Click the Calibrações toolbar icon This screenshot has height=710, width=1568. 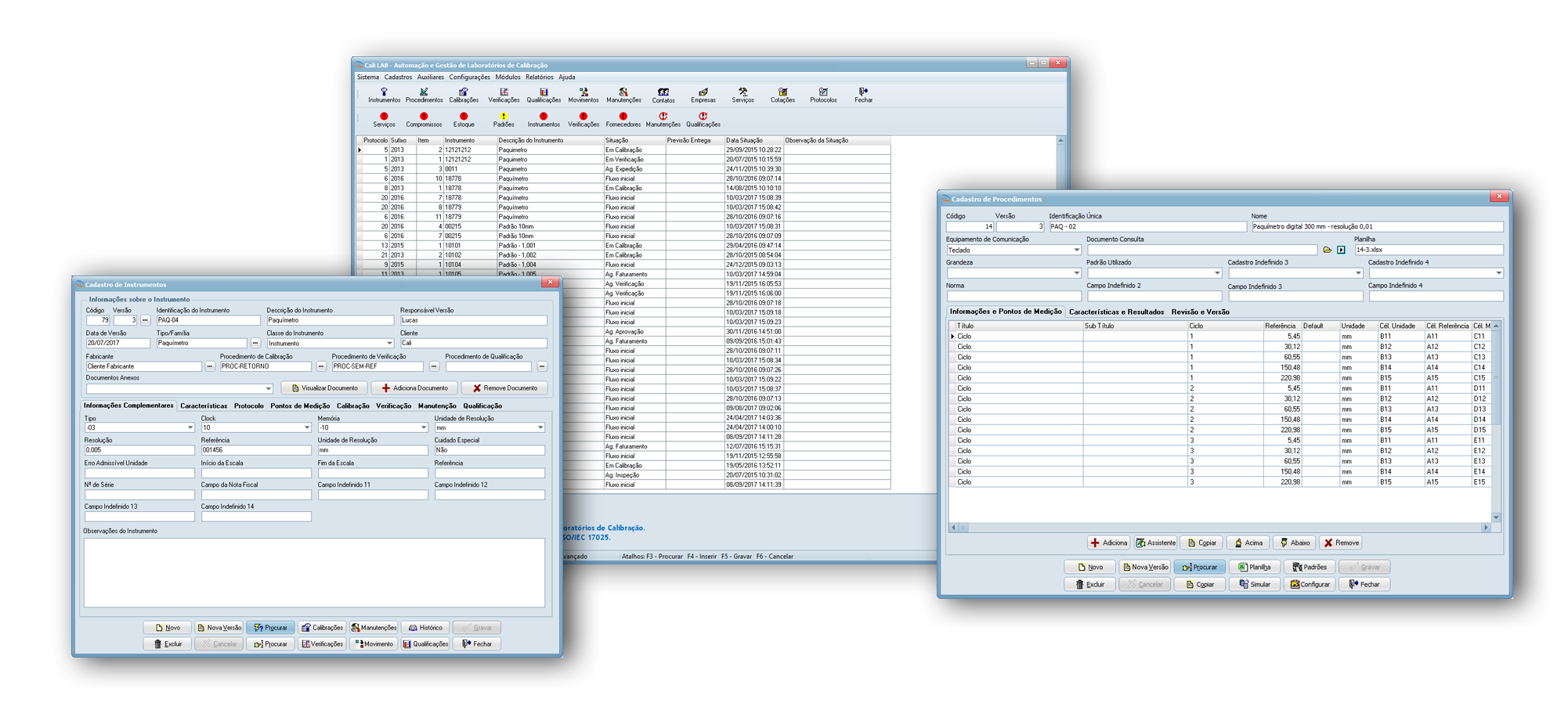(464, 95)
